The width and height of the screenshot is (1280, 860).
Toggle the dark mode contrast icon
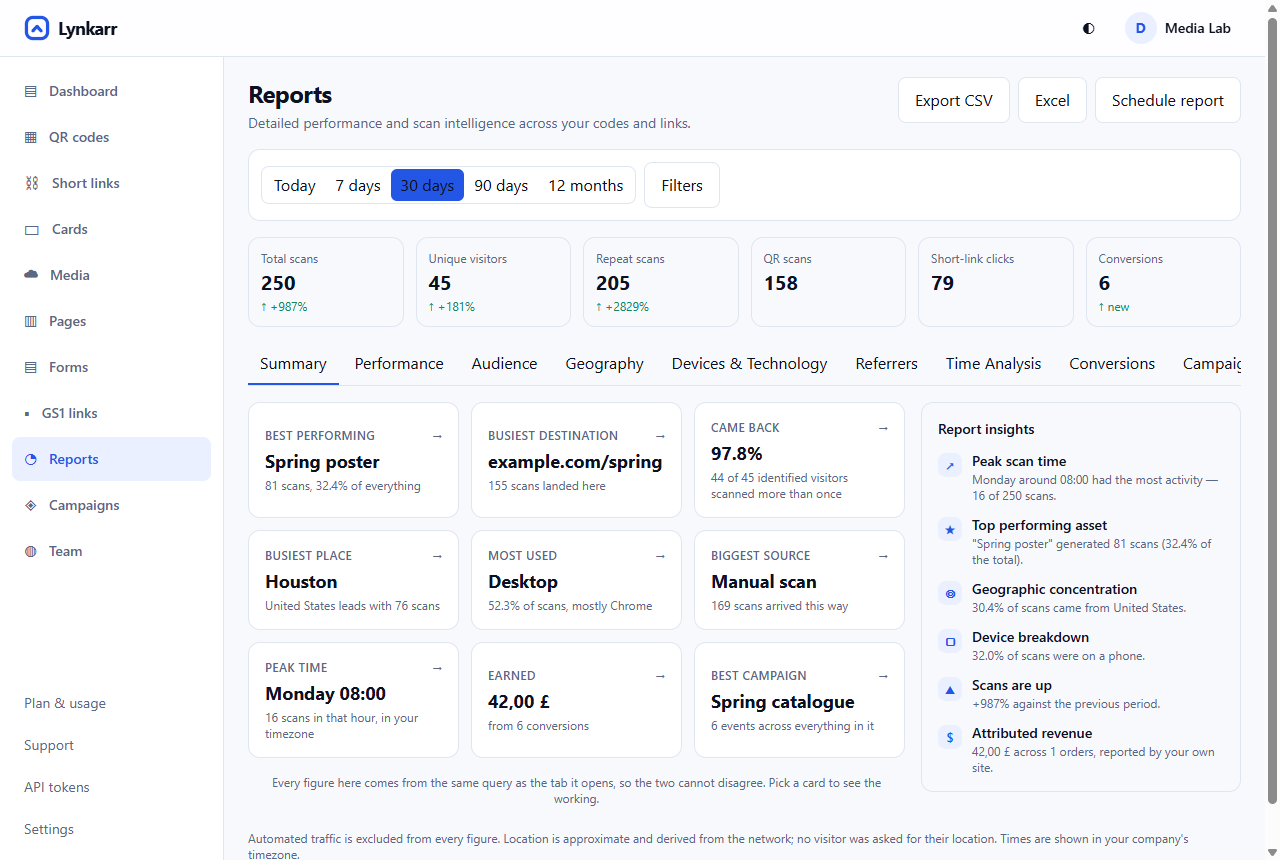tap(1089, 29)
